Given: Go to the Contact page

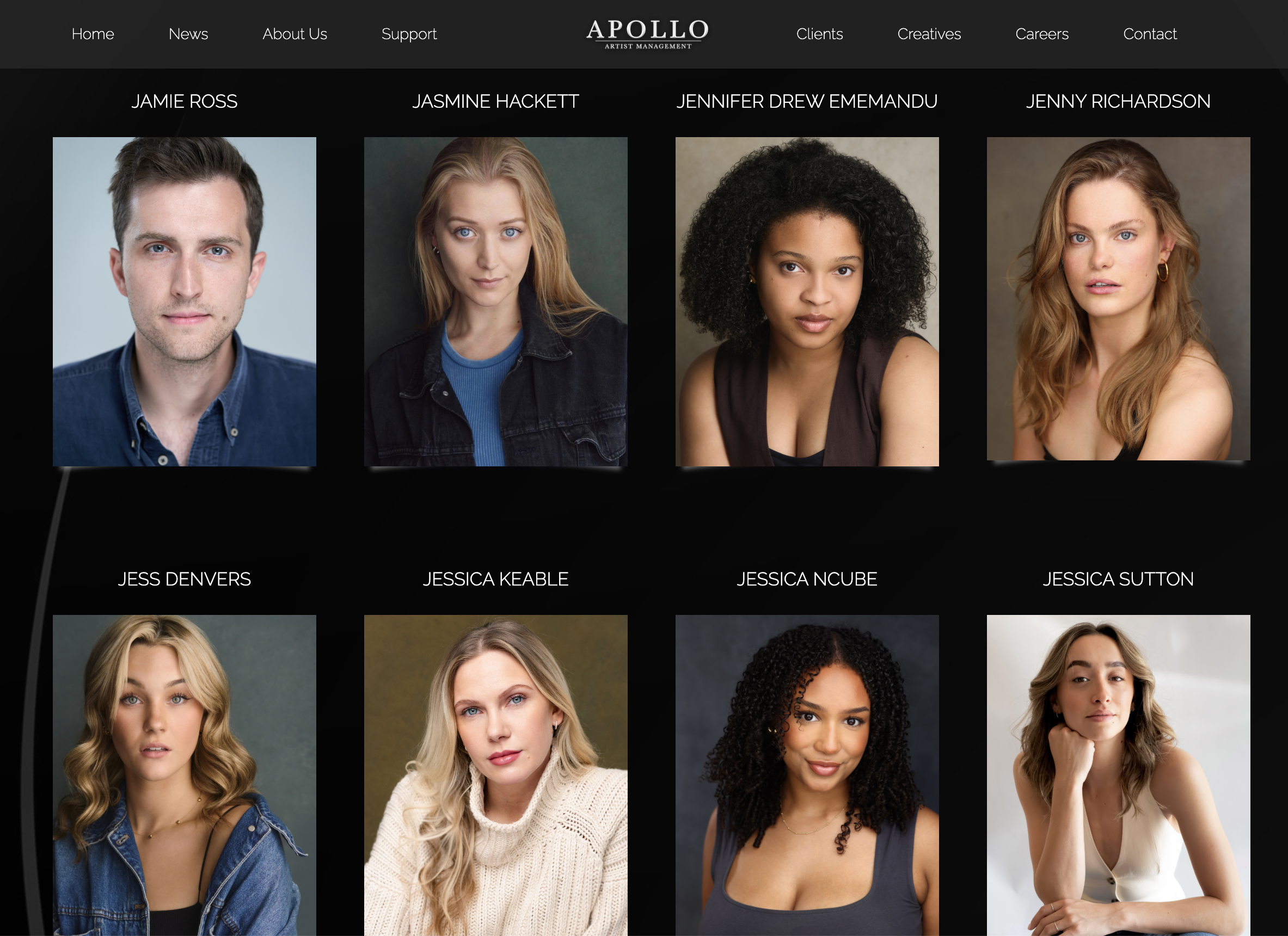Looking at the screenshot, I should click(1149, 34).
